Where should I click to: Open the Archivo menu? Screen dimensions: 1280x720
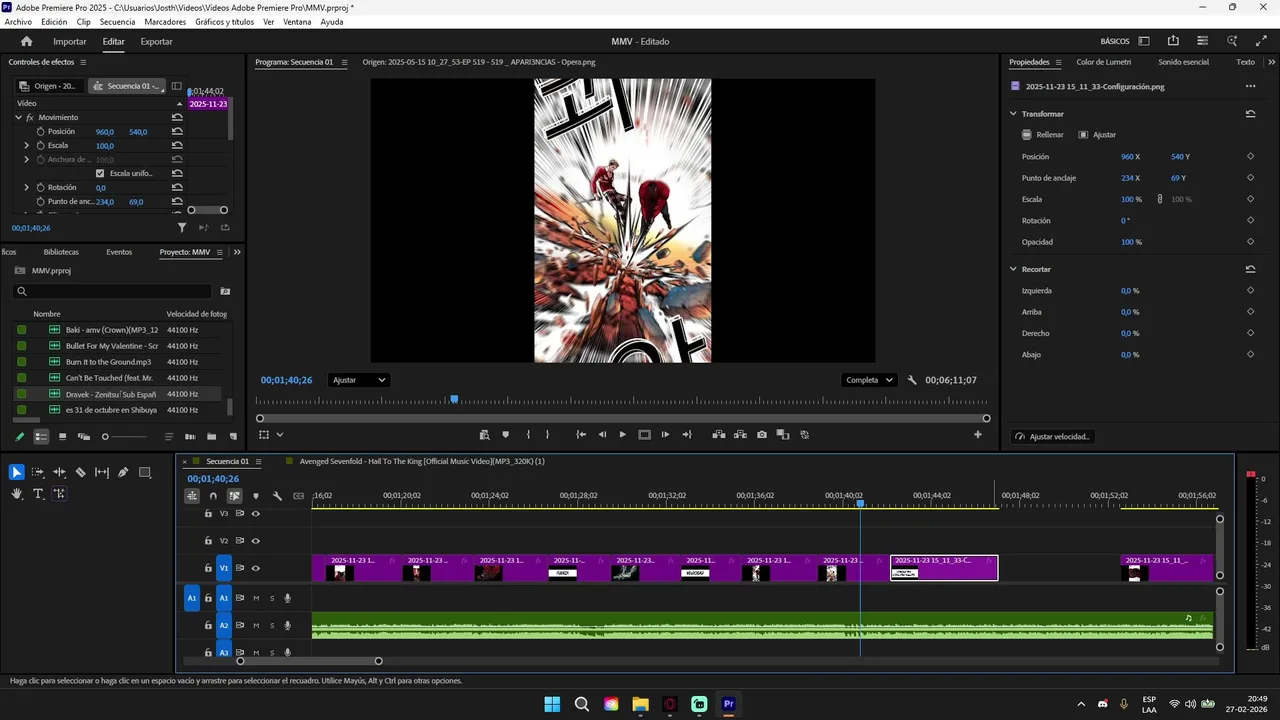(18, 22)
